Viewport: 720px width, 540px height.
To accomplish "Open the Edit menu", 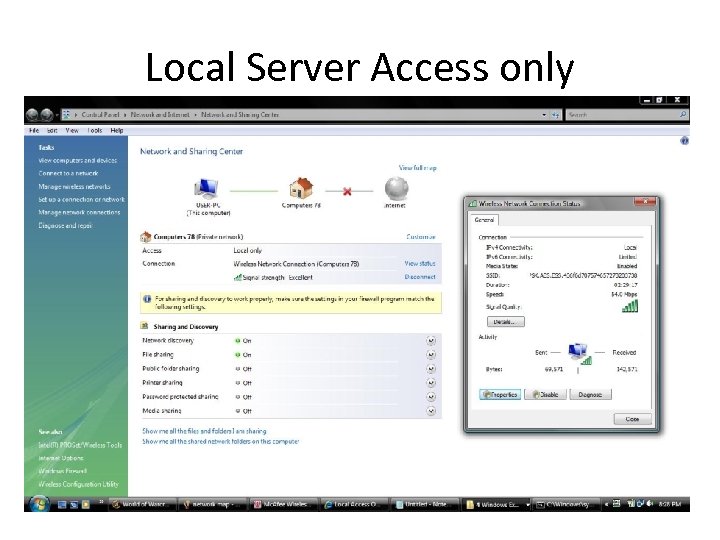I will coord(52,130).
